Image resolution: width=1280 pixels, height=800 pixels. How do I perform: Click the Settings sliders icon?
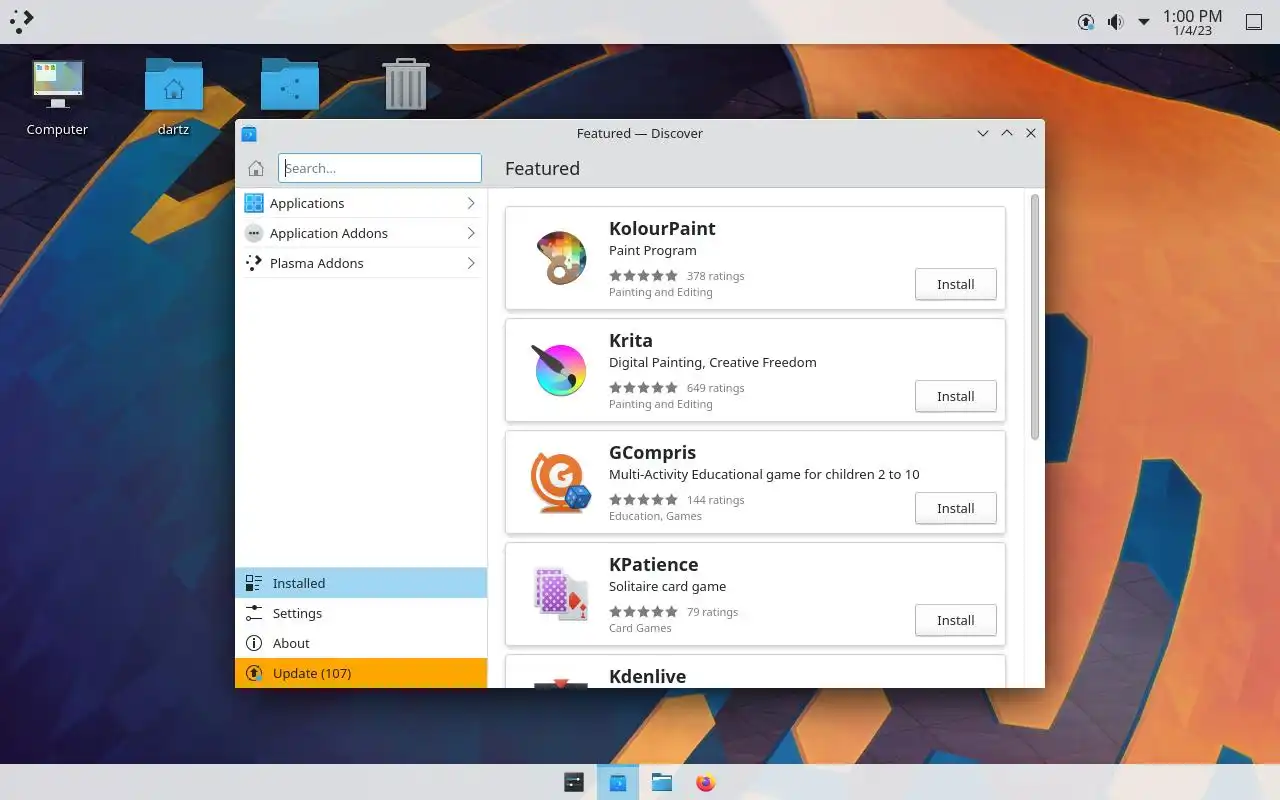tap(254, 613)
